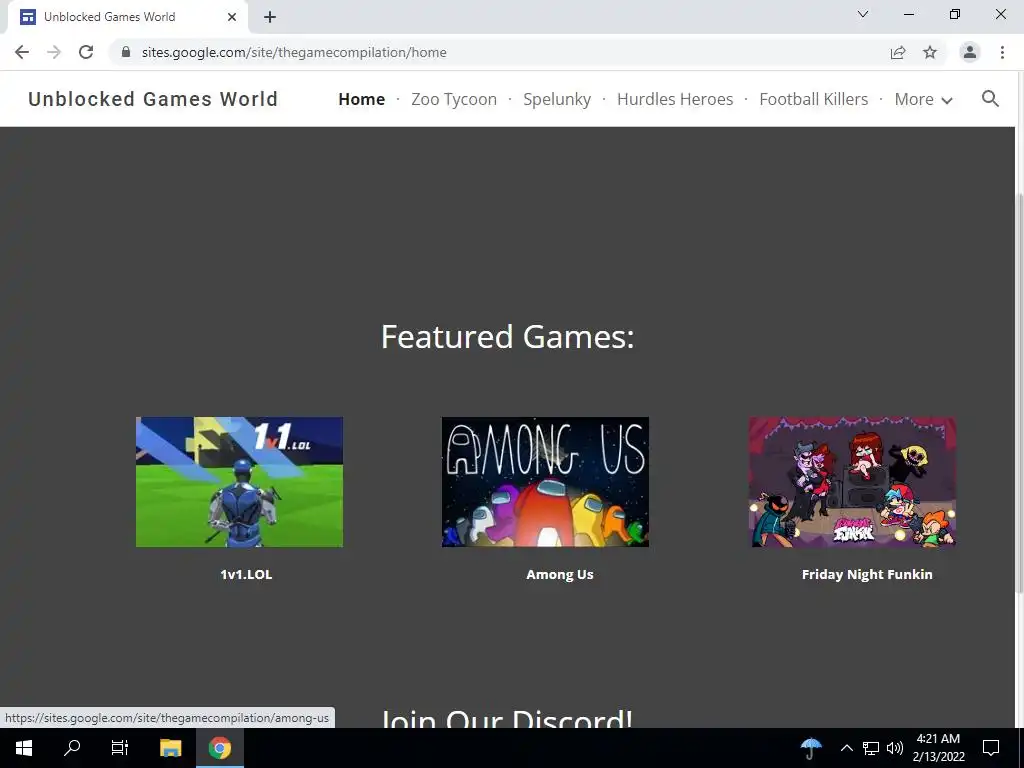The image size is (1024, 768).
Task: Open Chrome's three-dot menu
Action: 1002,52
